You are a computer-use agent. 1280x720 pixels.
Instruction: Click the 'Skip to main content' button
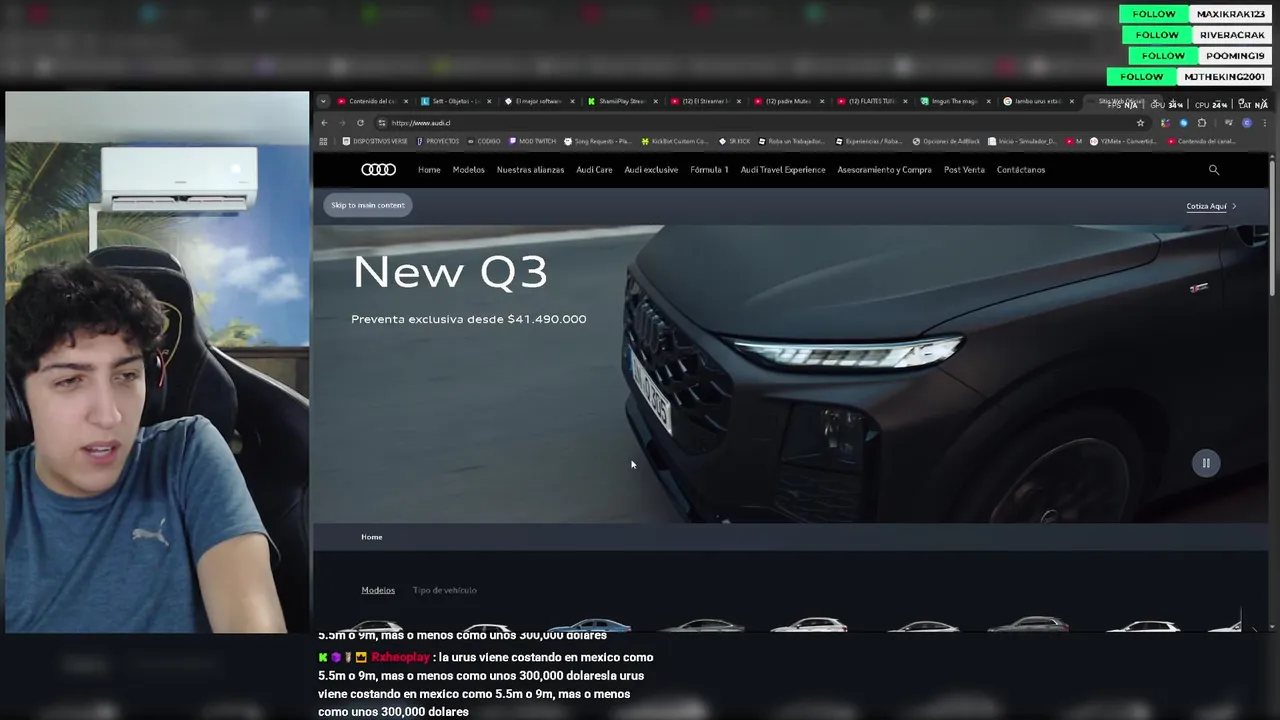pos(368,205)
